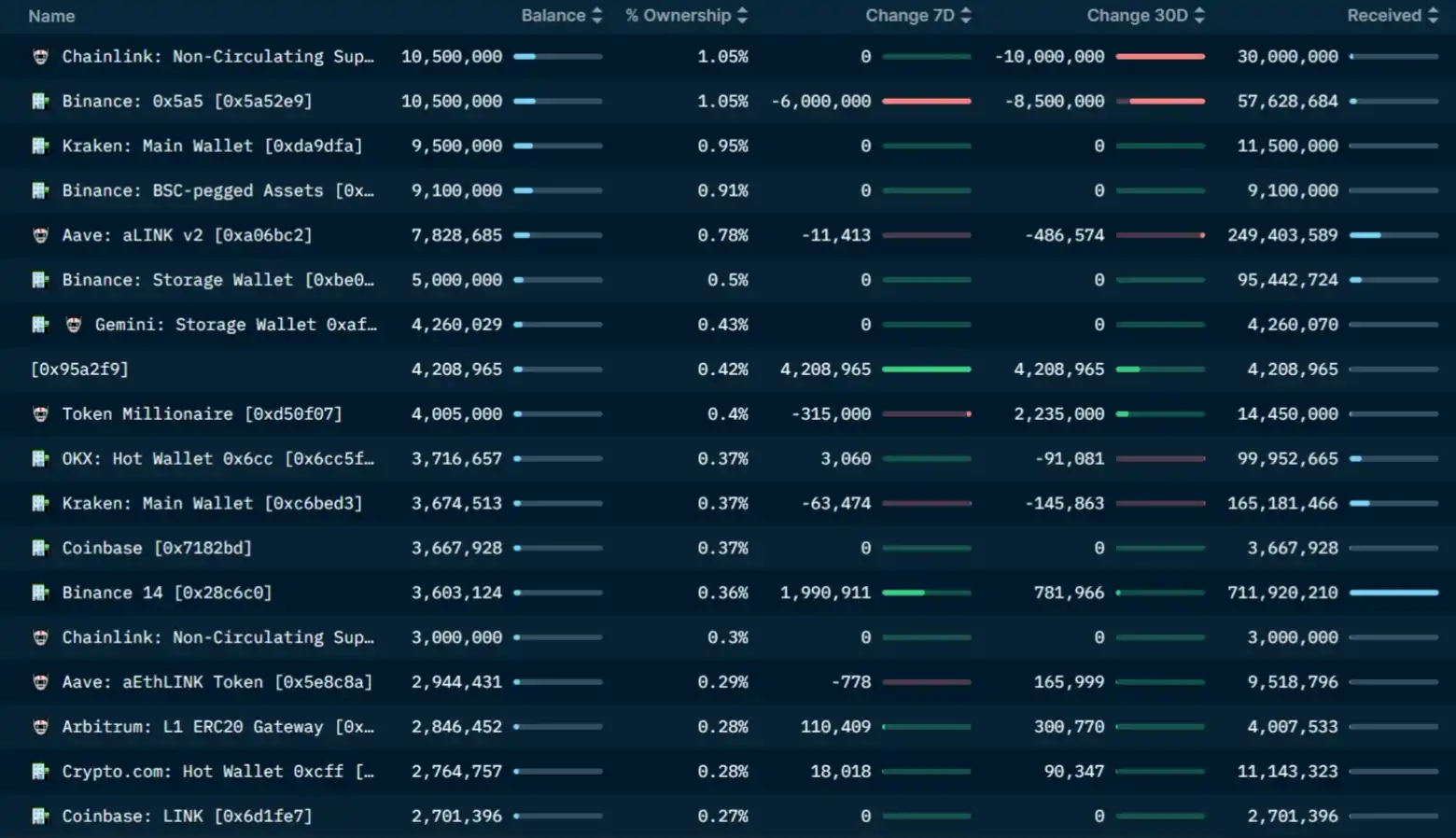This screenshot has width=1456, height=838.
Task: Click the Change 7D value 1,990,911
Action: click(x=825, y=593)
